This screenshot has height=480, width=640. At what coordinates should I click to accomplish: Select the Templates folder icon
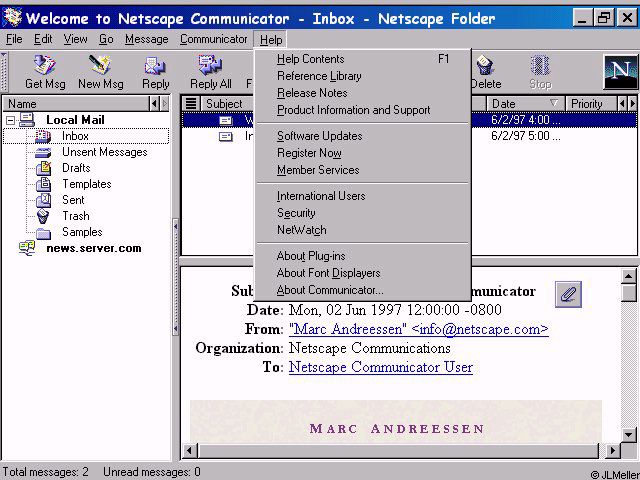(x=43, y=184)
